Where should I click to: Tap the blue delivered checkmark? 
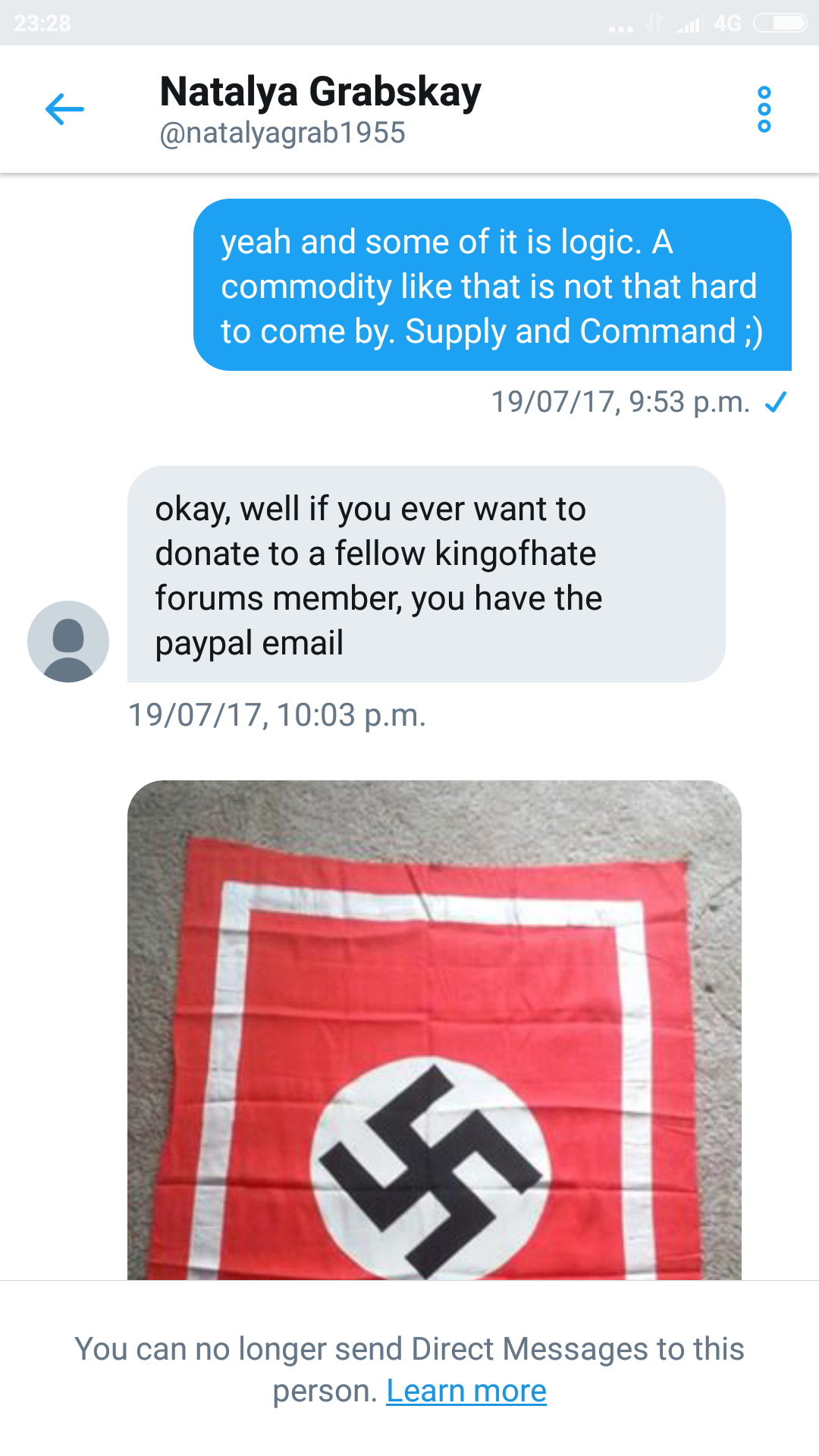tap(776, 402)
